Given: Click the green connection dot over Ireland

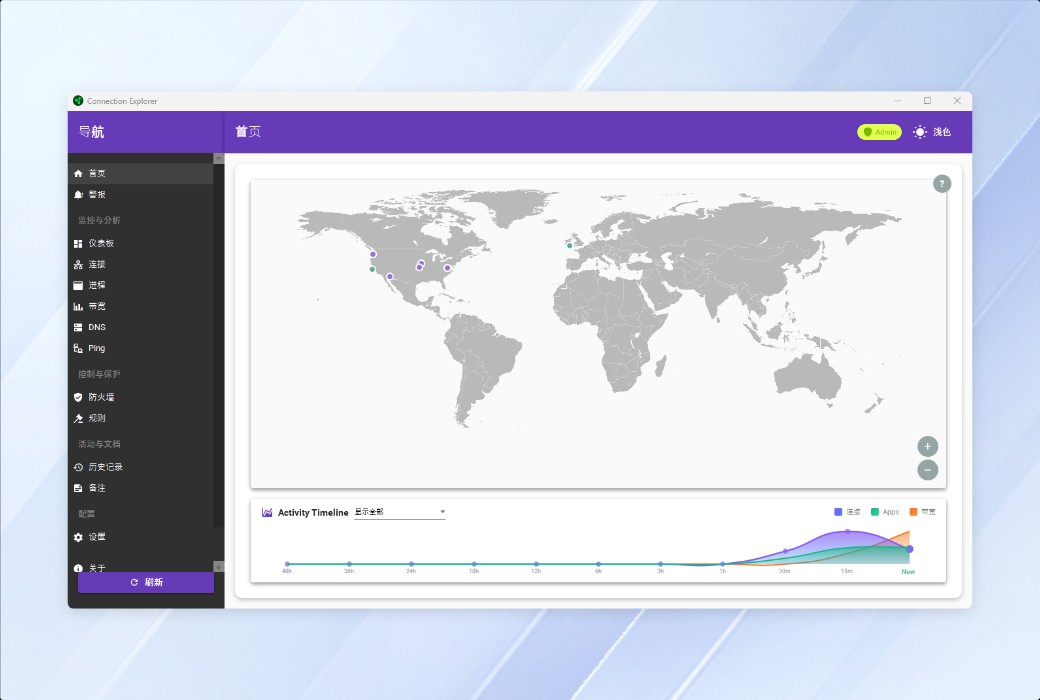Looking at the screenshot, I should [570, 246].
